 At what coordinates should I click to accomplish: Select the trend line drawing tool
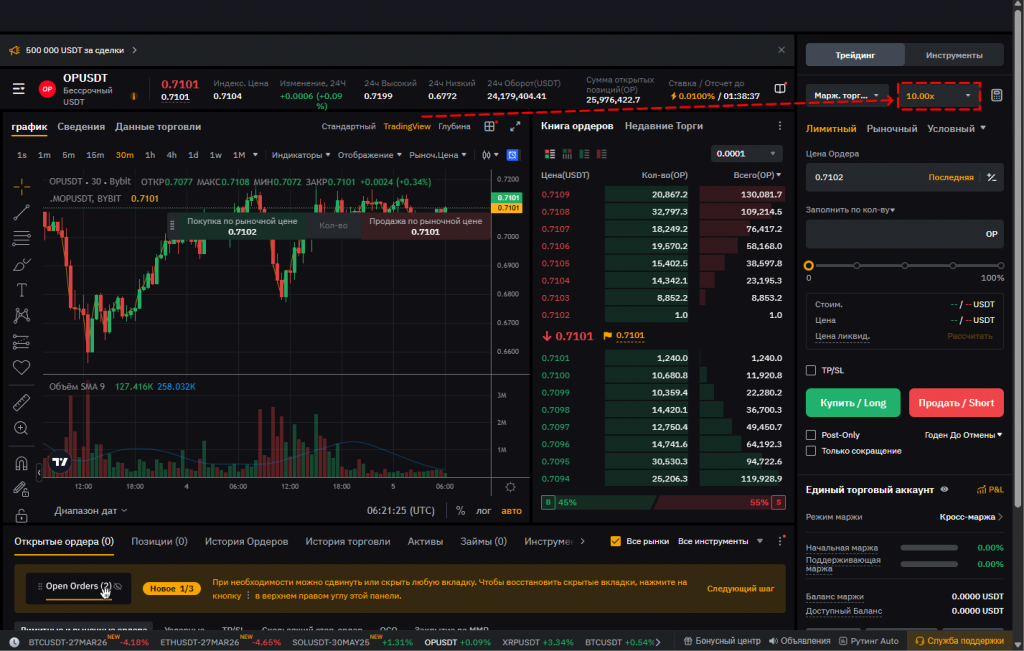[21, 212]
